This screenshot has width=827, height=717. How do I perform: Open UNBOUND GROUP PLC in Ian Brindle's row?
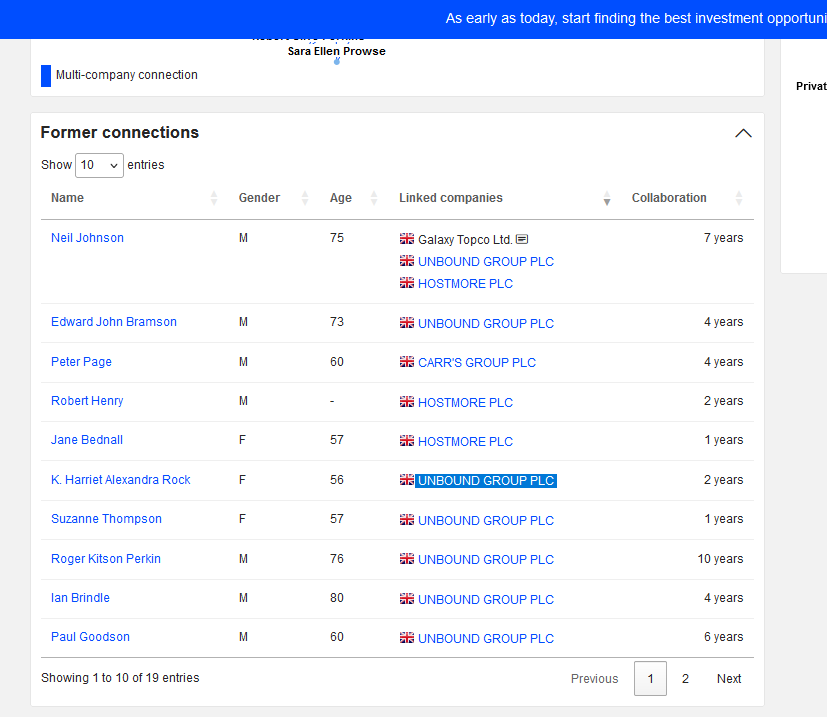486,600
